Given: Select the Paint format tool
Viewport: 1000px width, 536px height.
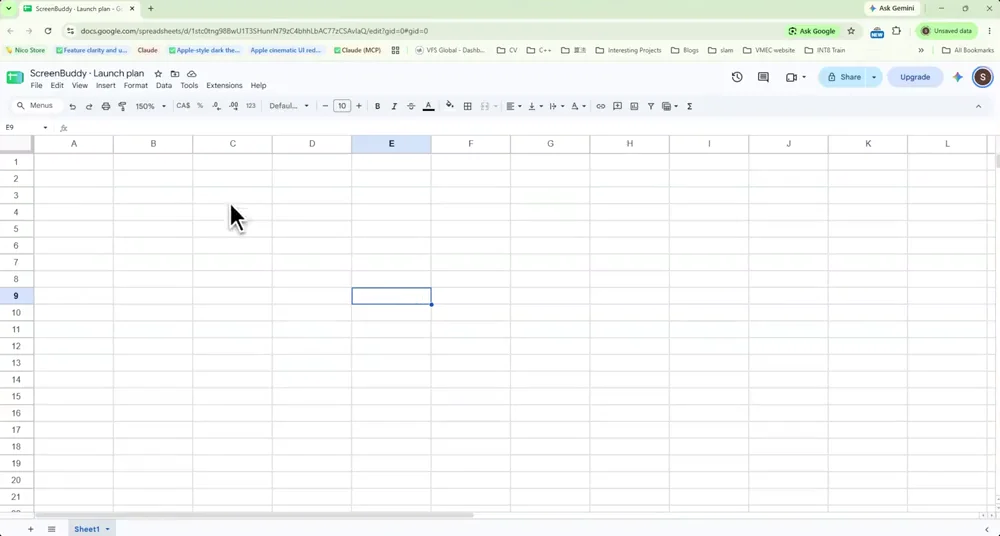Looking at the screenshot, I should coord(122,107).
